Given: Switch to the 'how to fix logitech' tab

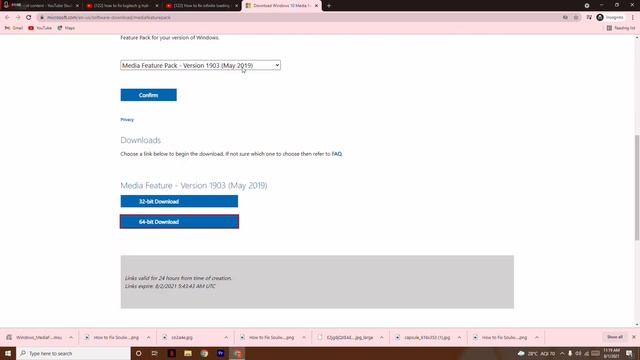Looking at the screenshot, I should click(122, 6).
